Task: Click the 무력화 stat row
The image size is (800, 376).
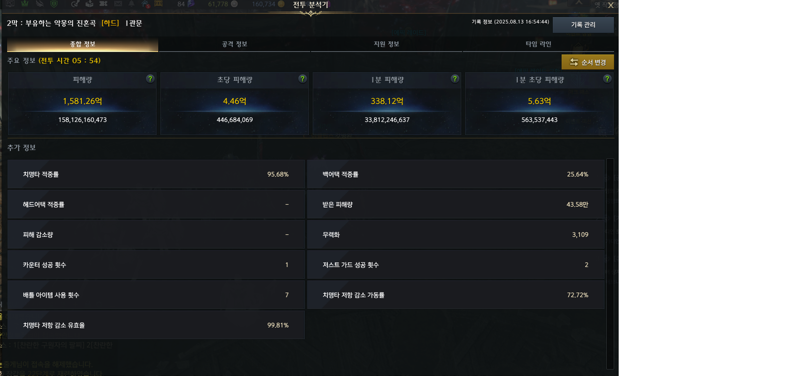Action: point(456,235)
